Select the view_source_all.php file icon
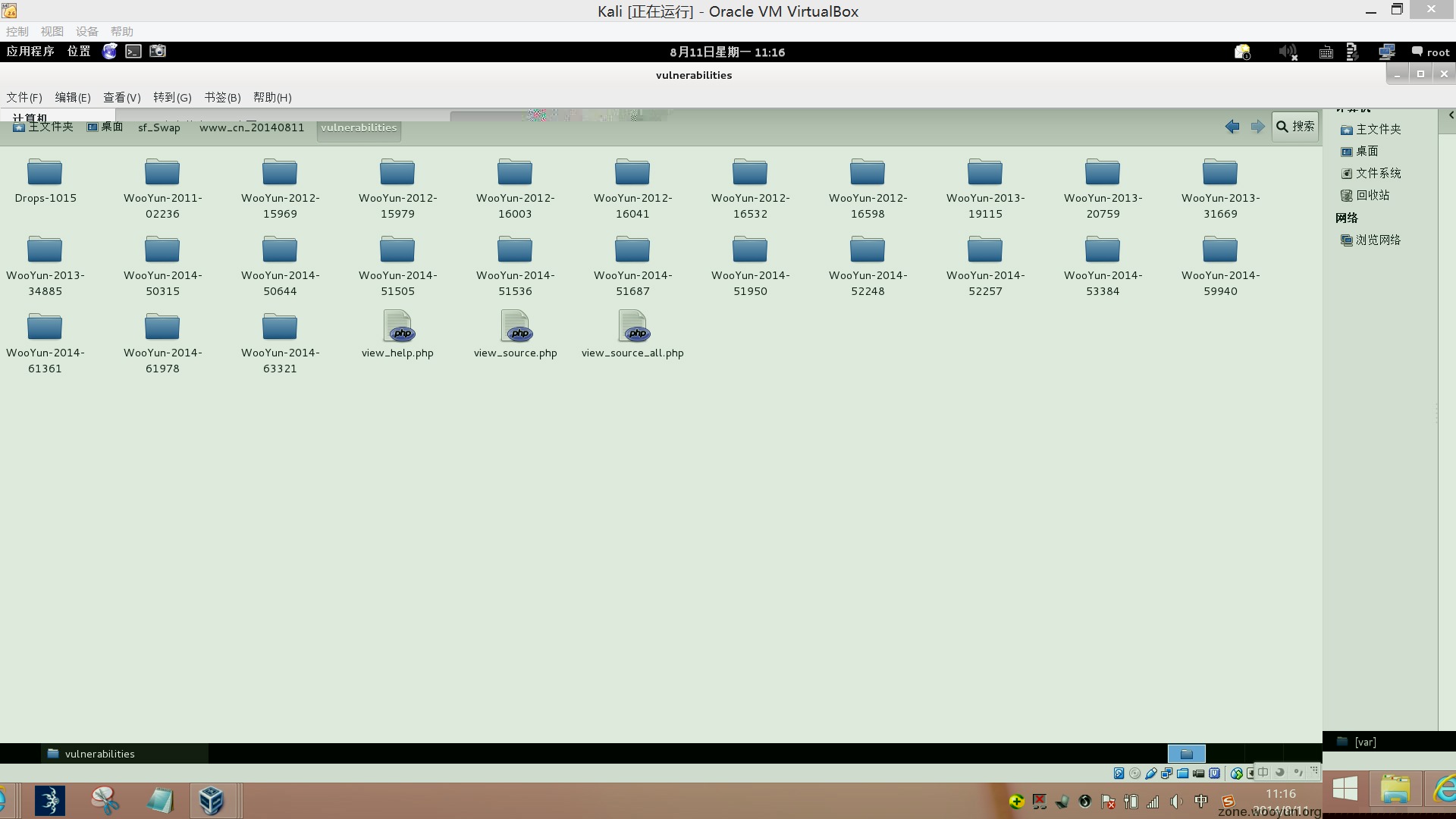Screen dimensions: 1456x819 [633, 327]
